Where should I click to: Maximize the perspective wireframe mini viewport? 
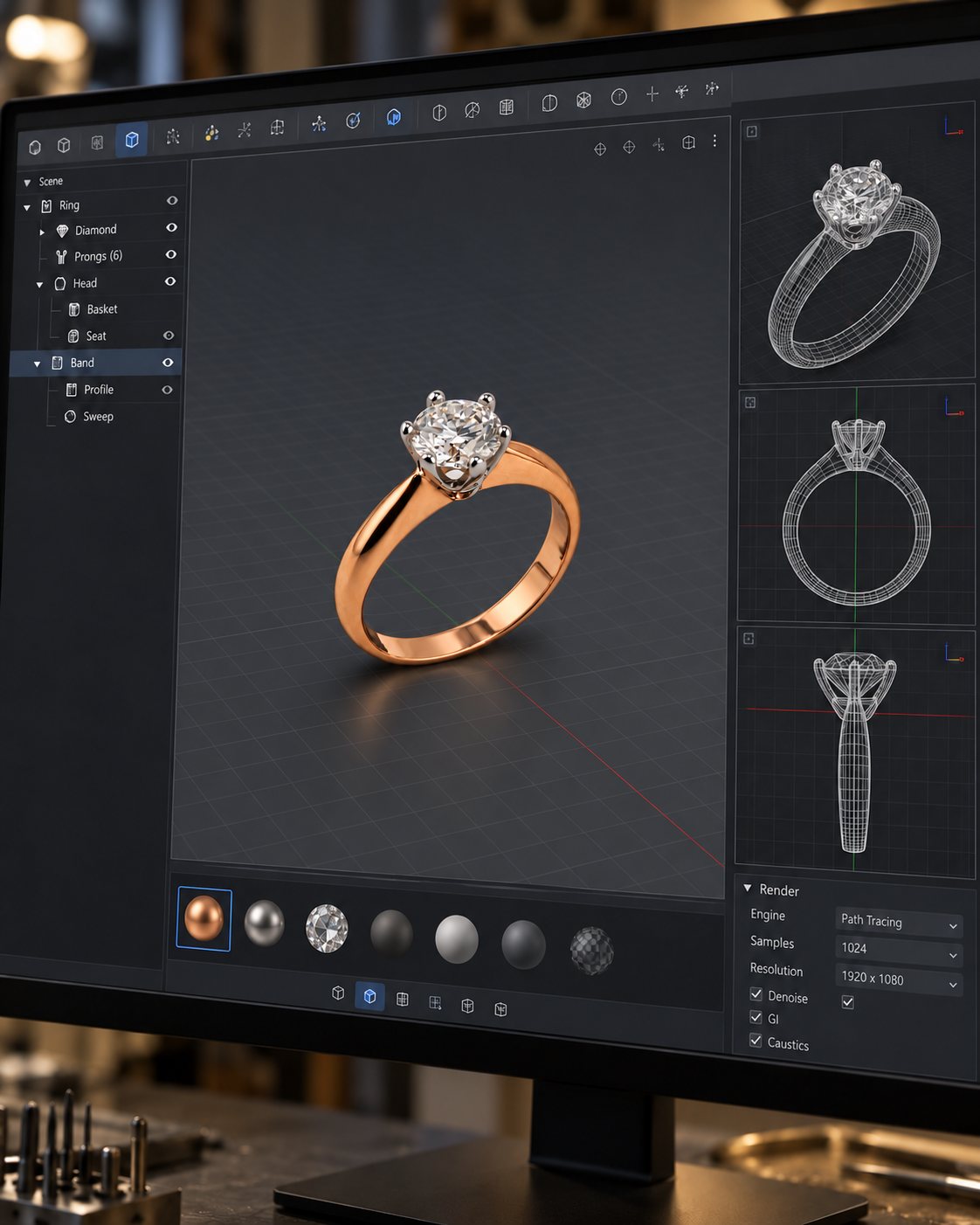coord(751,131)
